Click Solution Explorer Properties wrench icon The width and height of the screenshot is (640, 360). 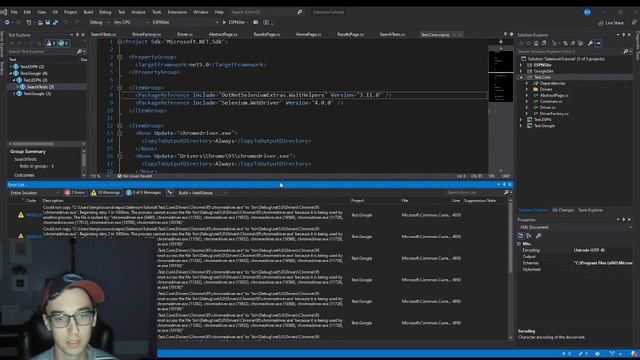pos(590,43)
